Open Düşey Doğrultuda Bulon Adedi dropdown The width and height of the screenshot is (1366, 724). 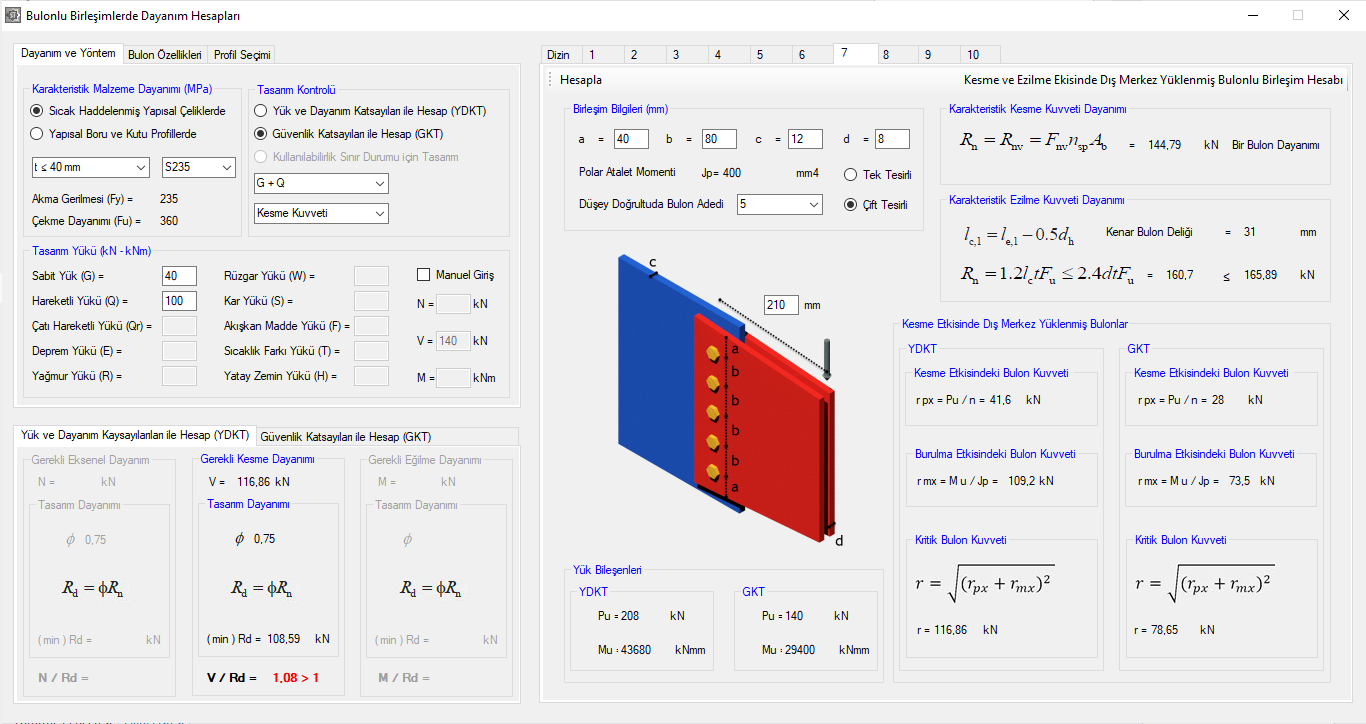tap(780, 204)
